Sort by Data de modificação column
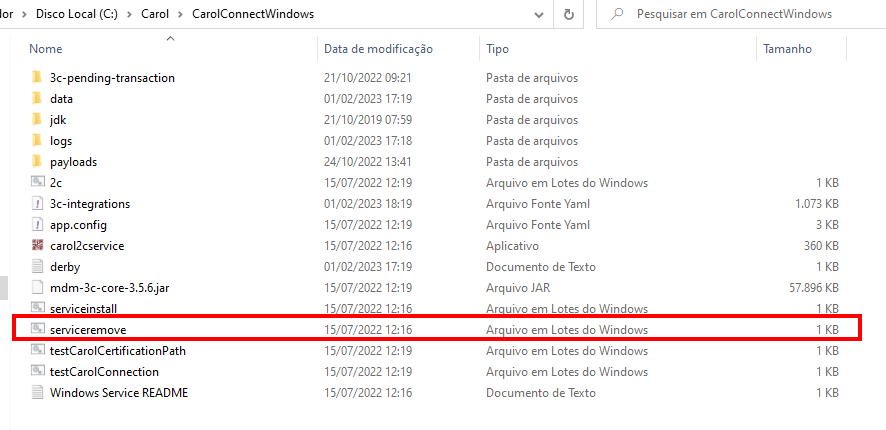Screen dimensions: 886x430 pos(378,49)
